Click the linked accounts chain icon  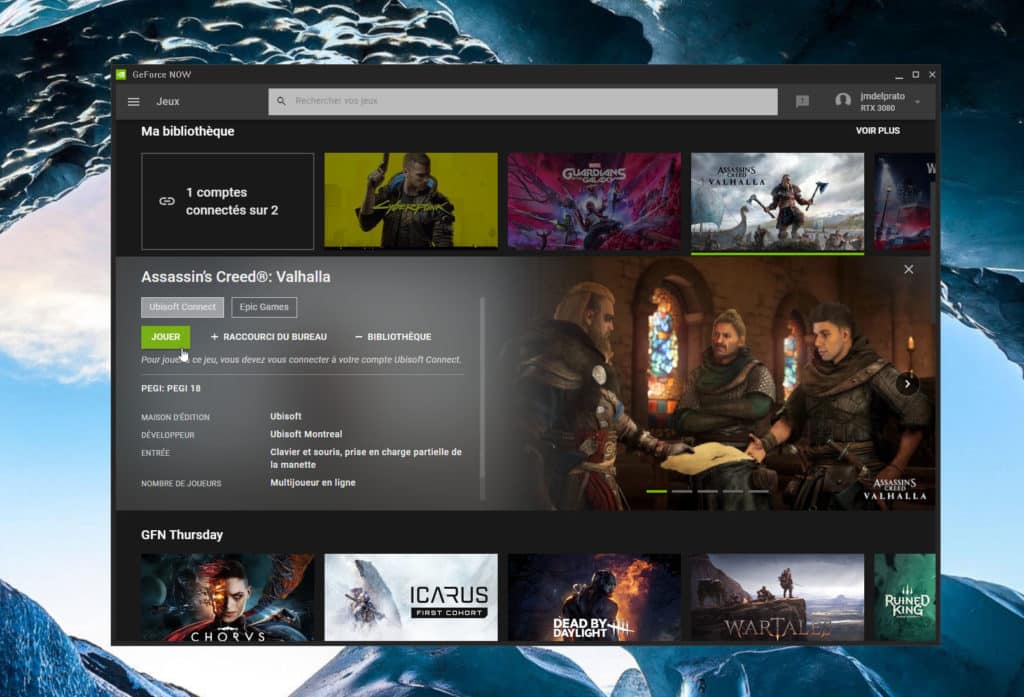167,201
